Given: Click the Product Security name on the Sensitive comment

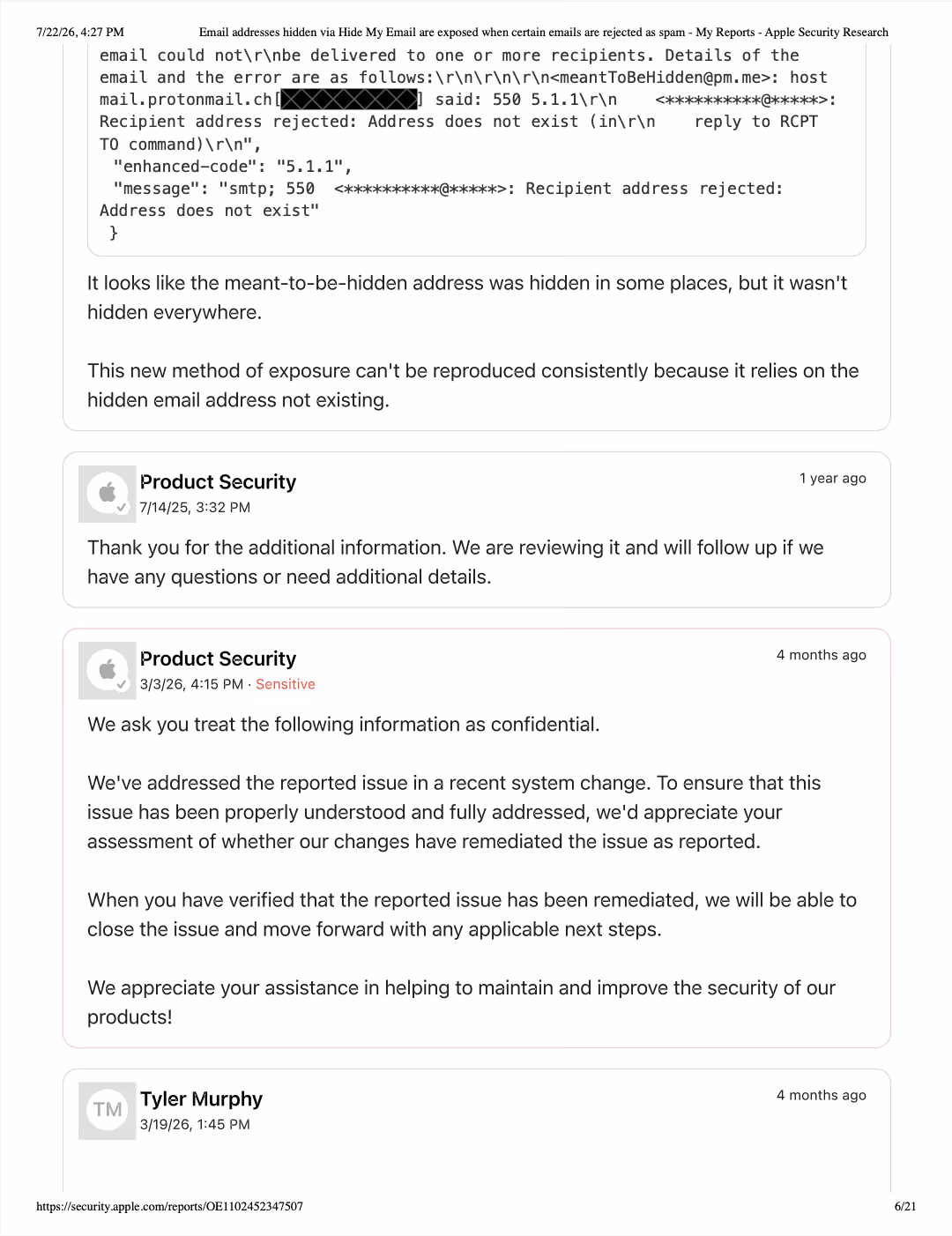Looking at the screenshot, I should (x=218, y=659).
